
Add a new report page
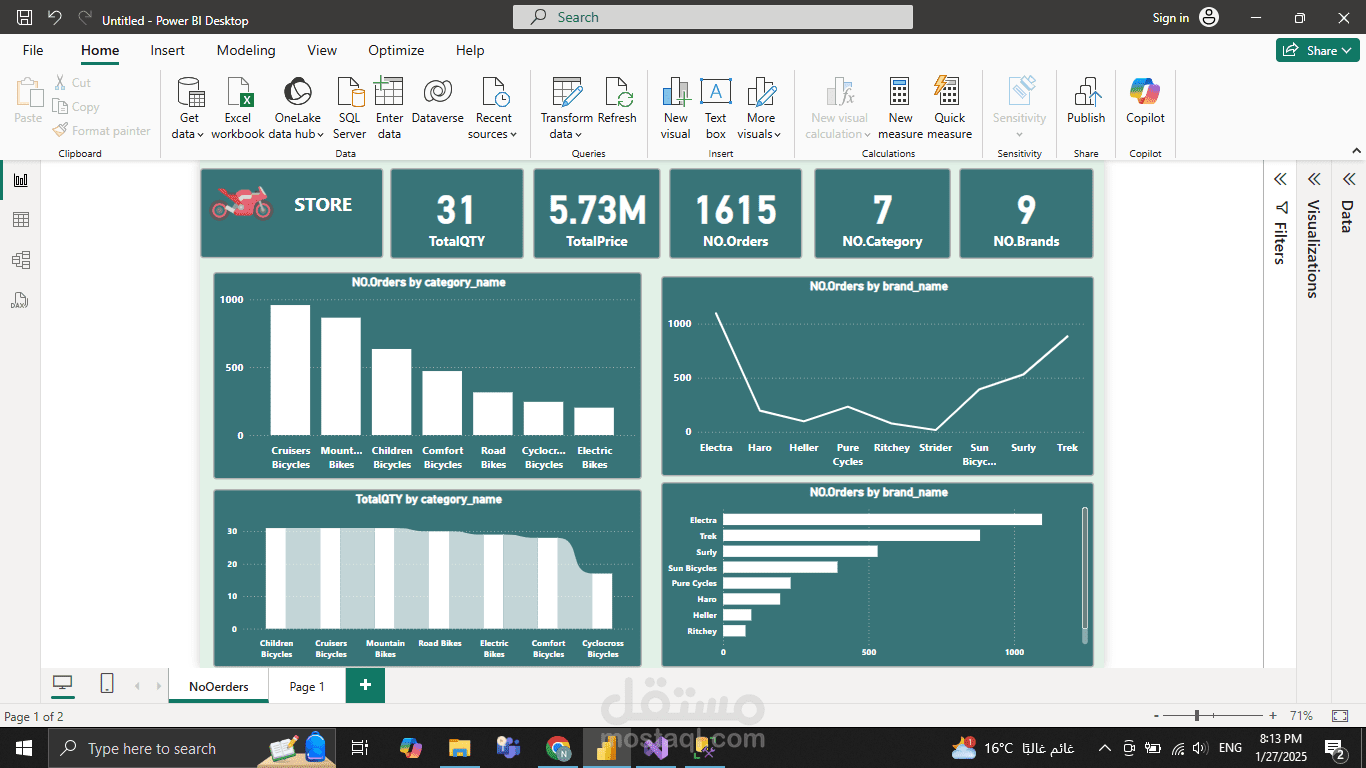pyautogui.click(x=365, y=685)
